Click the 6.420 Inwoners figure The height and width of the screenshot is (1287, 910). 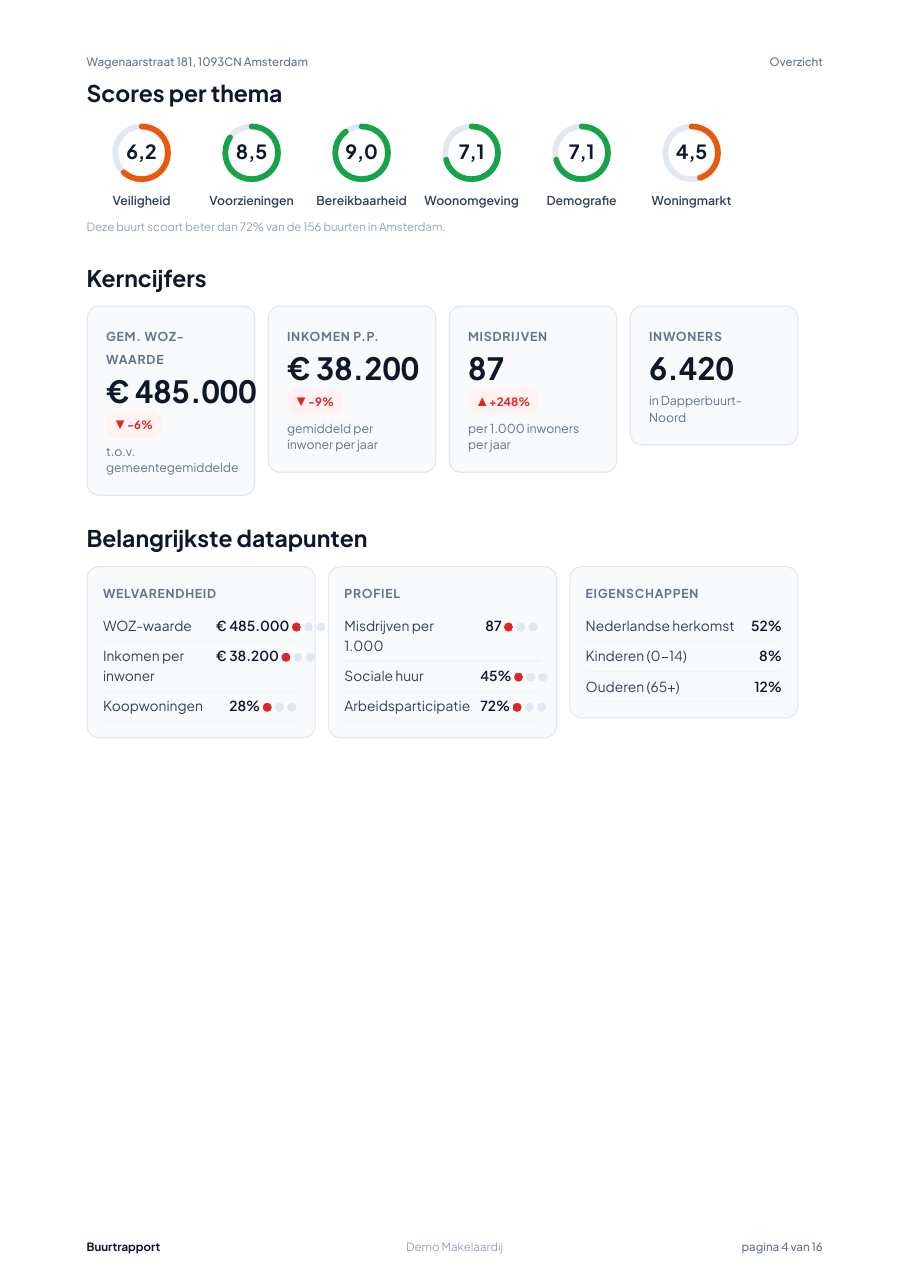(691, 369)
